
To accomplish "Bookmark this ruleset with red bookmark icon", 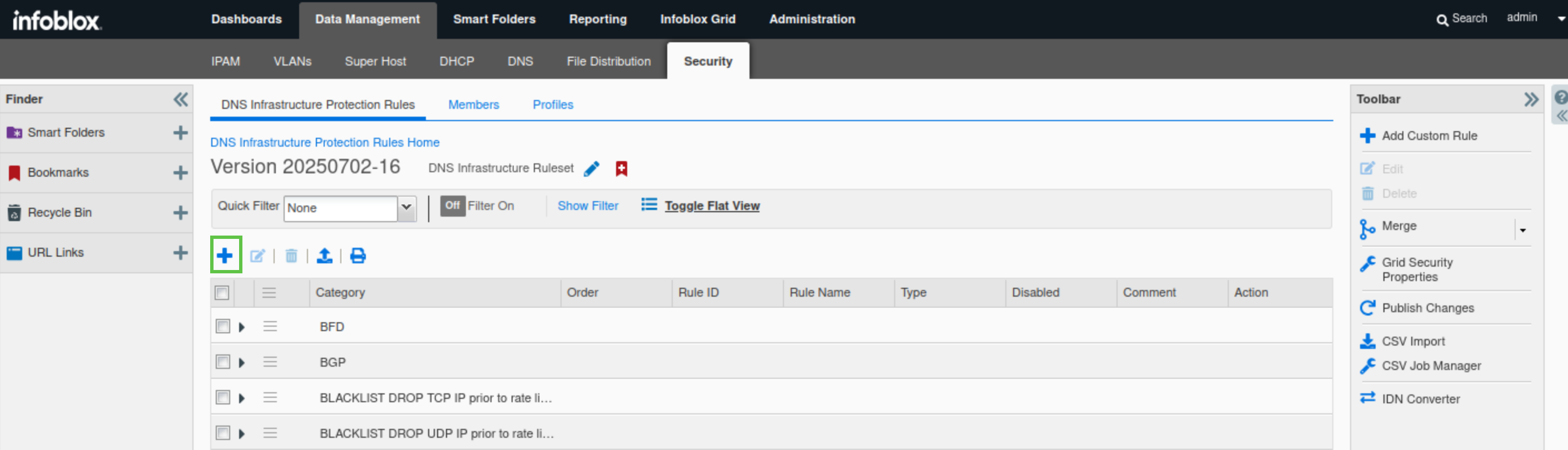I will point(621,168).
